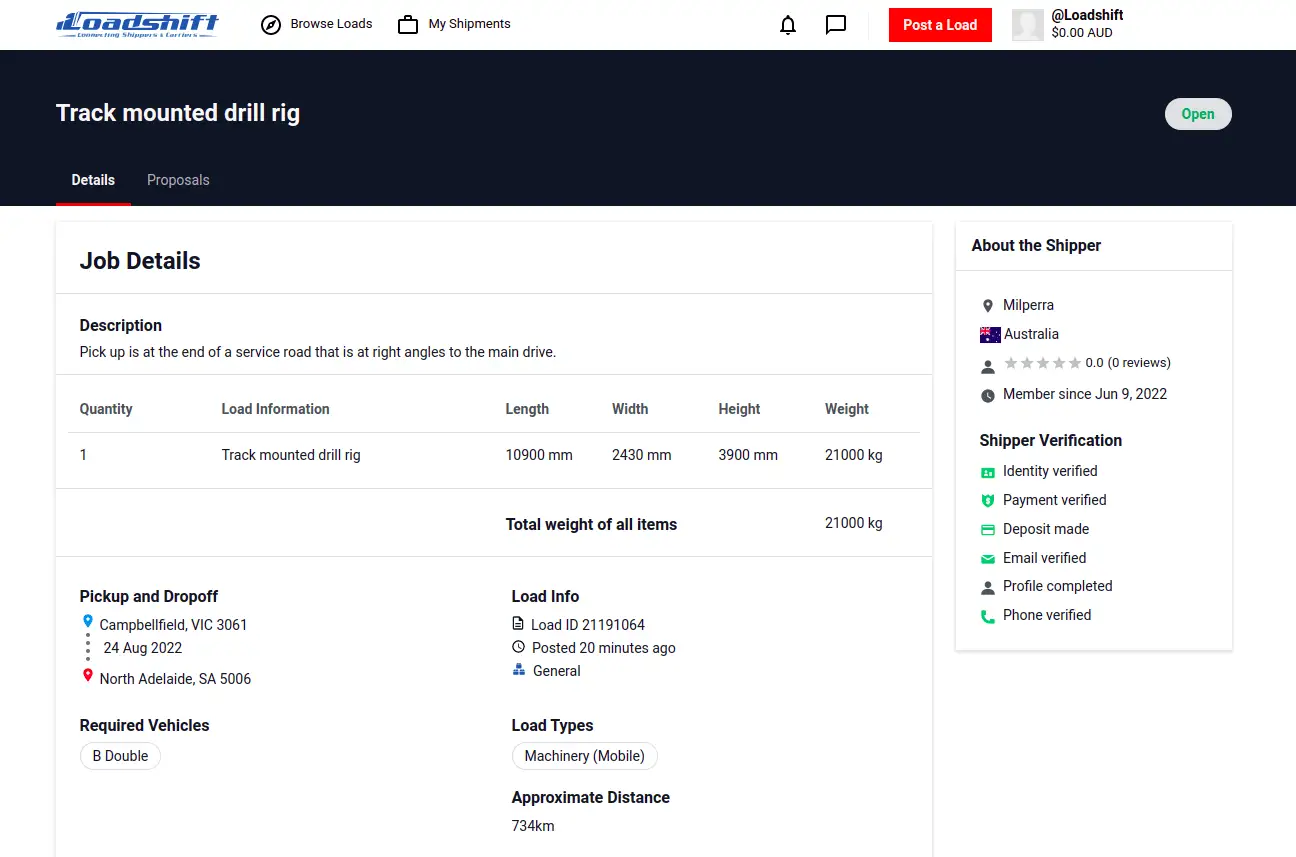The width and height of the screenshot is (1296, 857).
Task: Open the Browse Loads compass icon
Action: (270, 23)
